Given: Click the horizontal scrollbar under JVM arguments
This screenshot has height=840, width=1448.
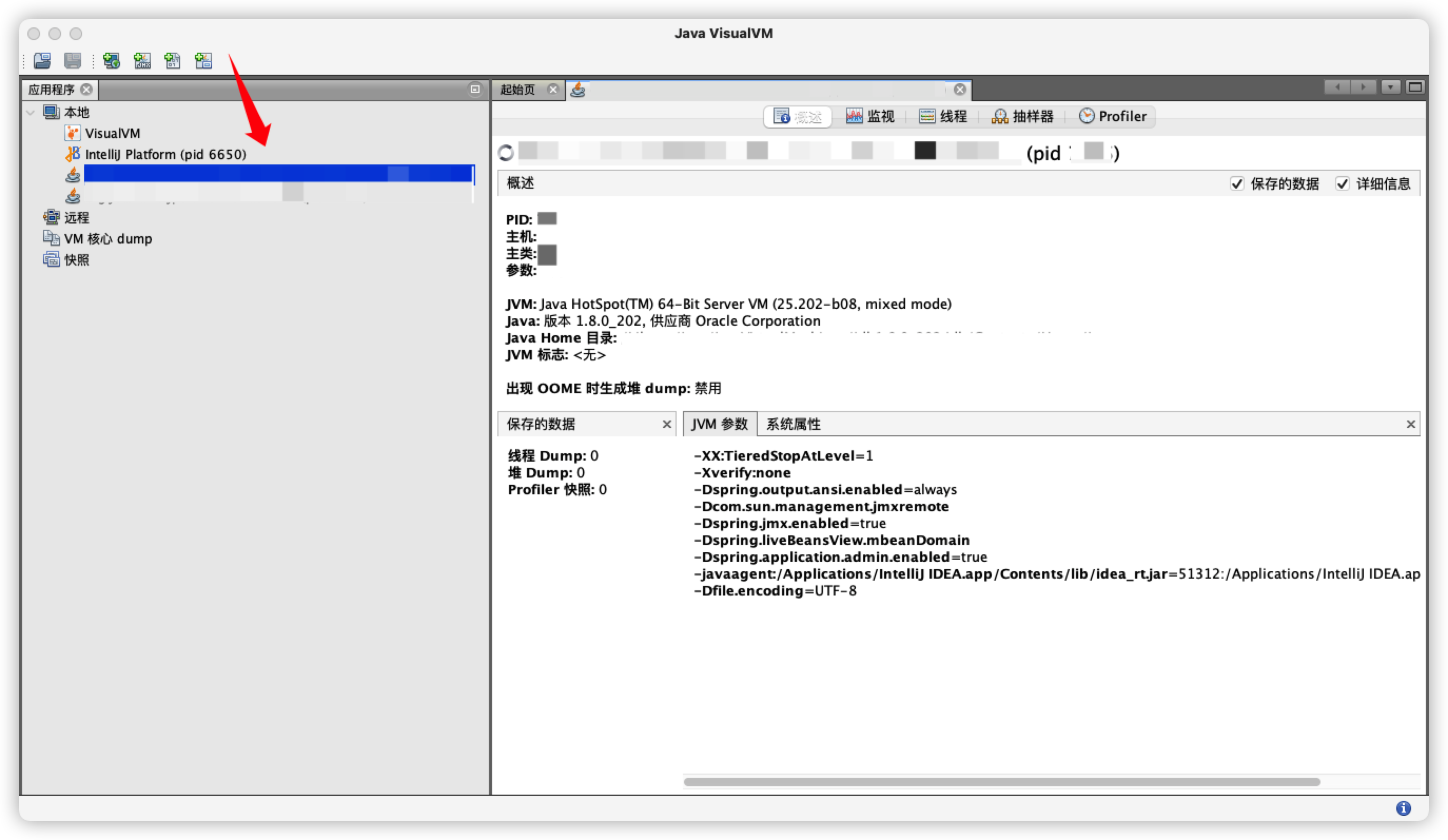Looking at the screenshot, I should pyautogui.click(x=1001, y=782).
